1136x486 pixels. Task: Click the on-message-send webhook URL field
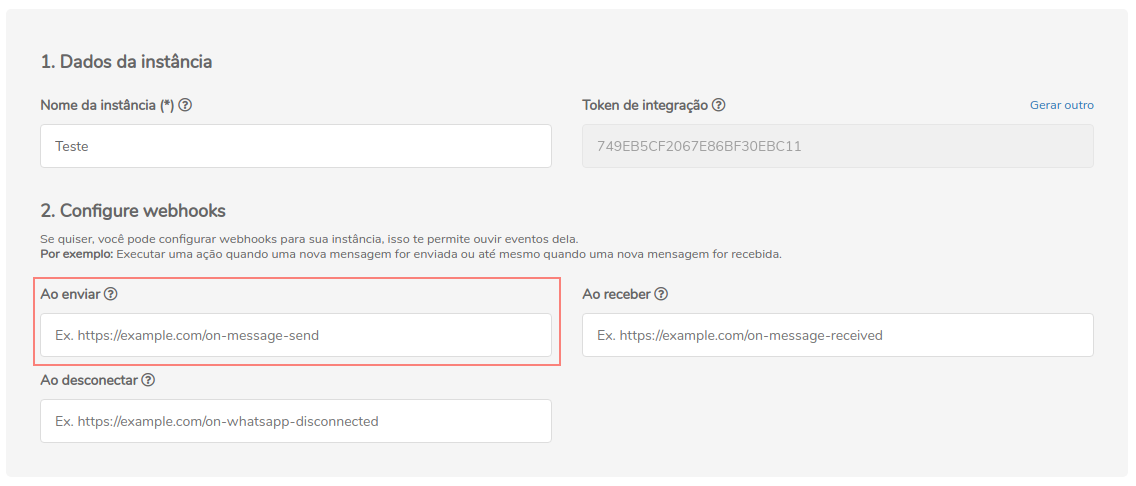(296, 335)
